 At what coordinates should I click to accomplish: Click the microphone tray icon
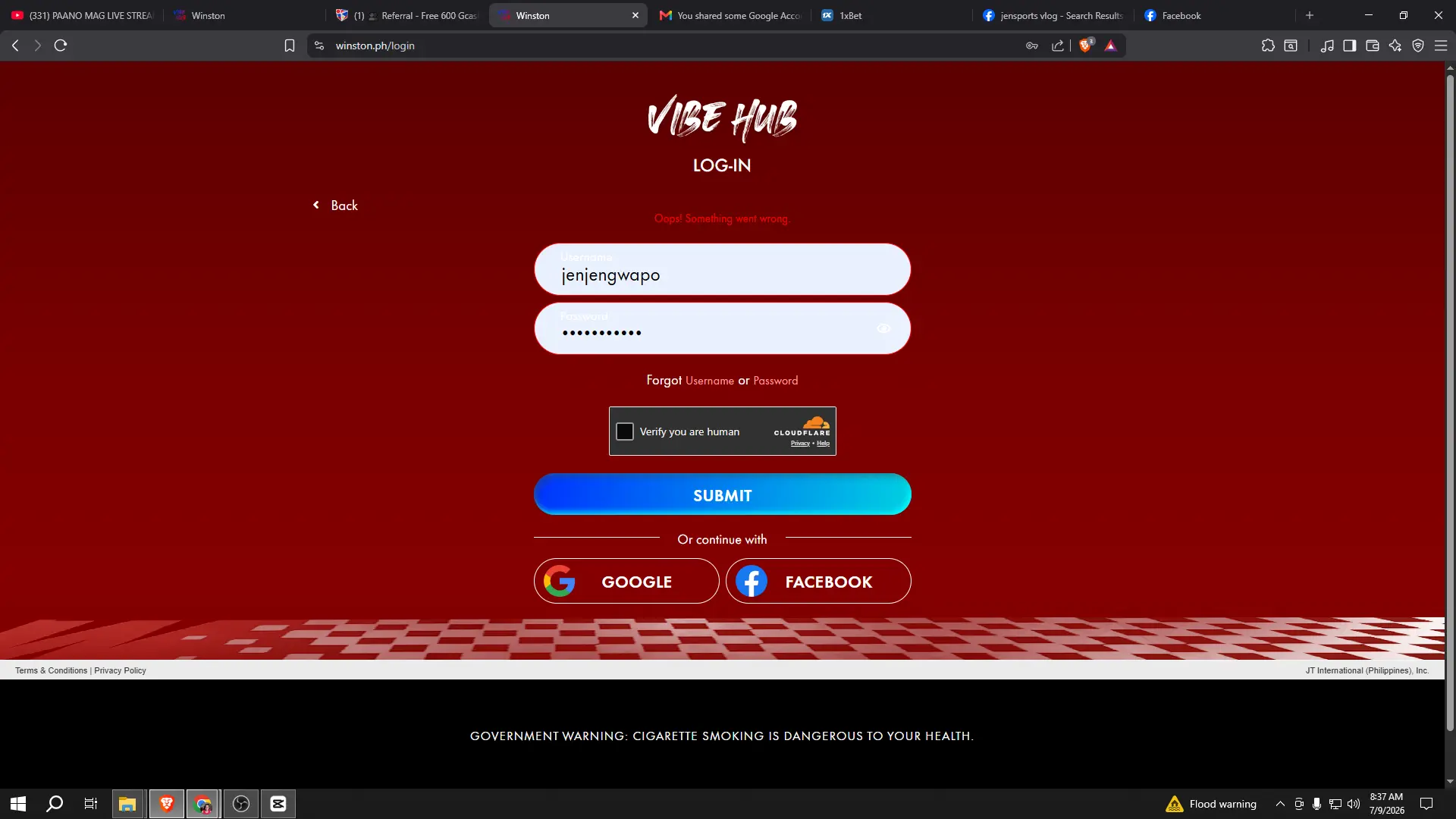pos(1316,804)
